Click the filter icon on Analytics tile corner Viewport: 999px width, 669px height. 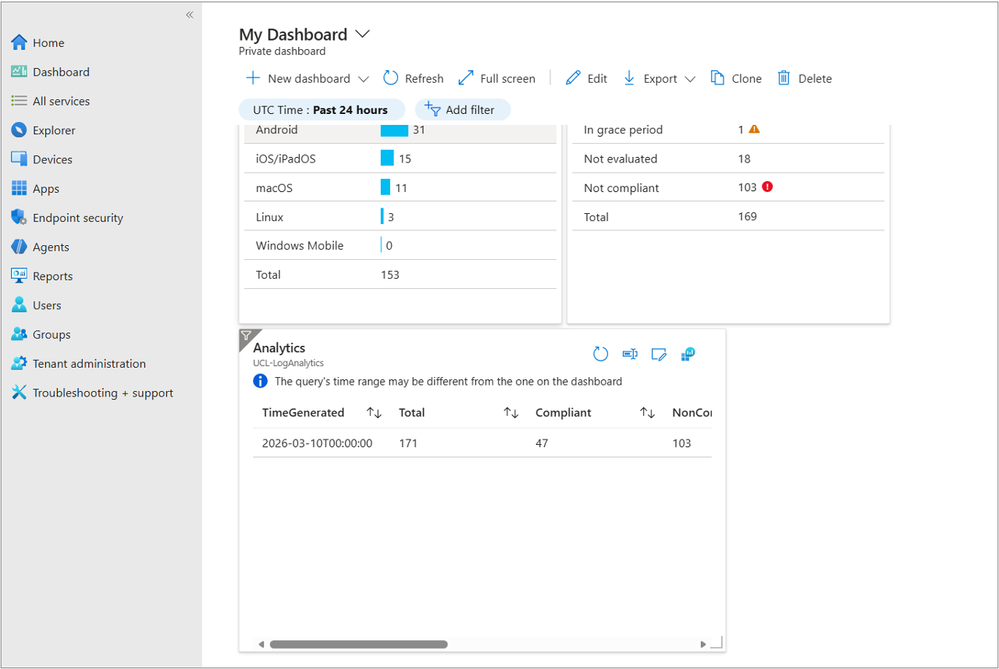[x=246, y=337]
